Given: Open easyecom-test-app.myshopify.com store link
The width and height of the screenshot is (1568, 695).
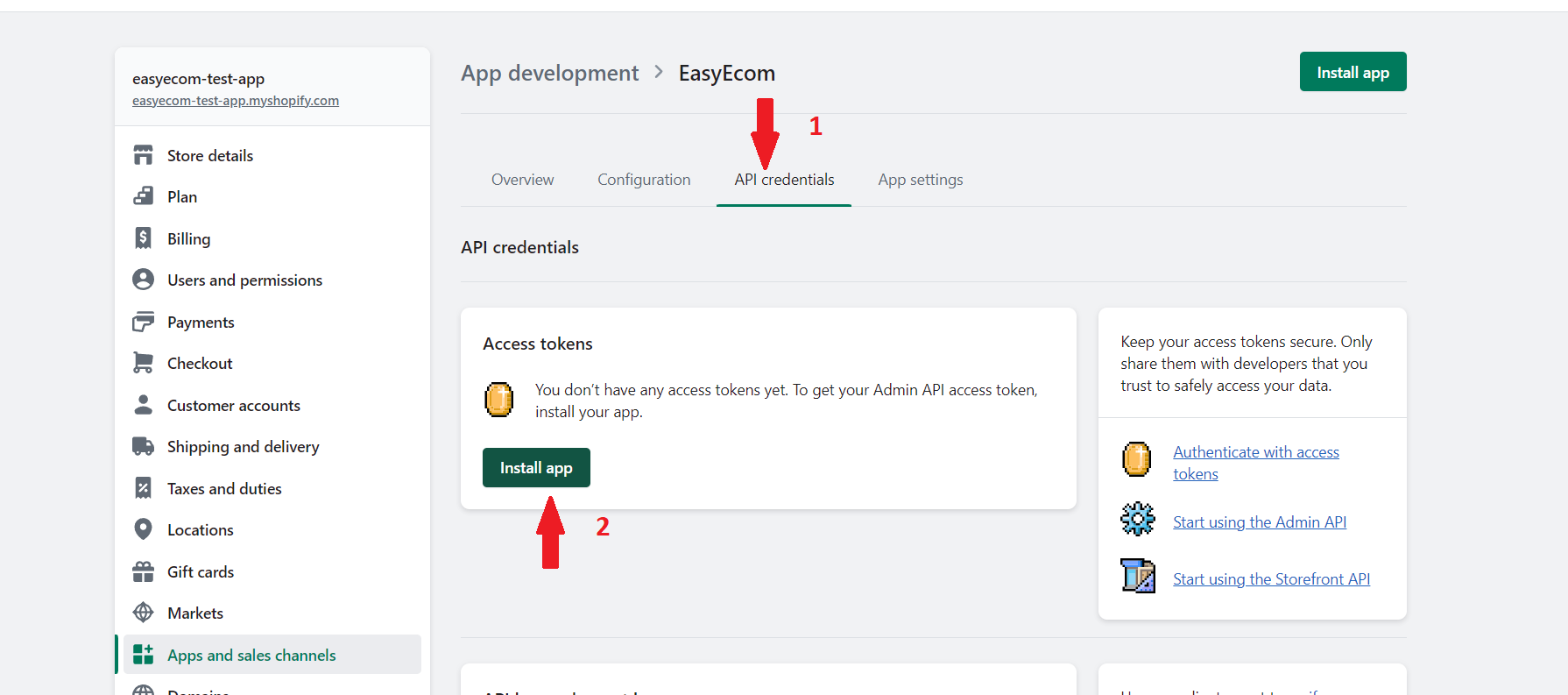Looking at the screenshot, I should (x=236, y=101).
